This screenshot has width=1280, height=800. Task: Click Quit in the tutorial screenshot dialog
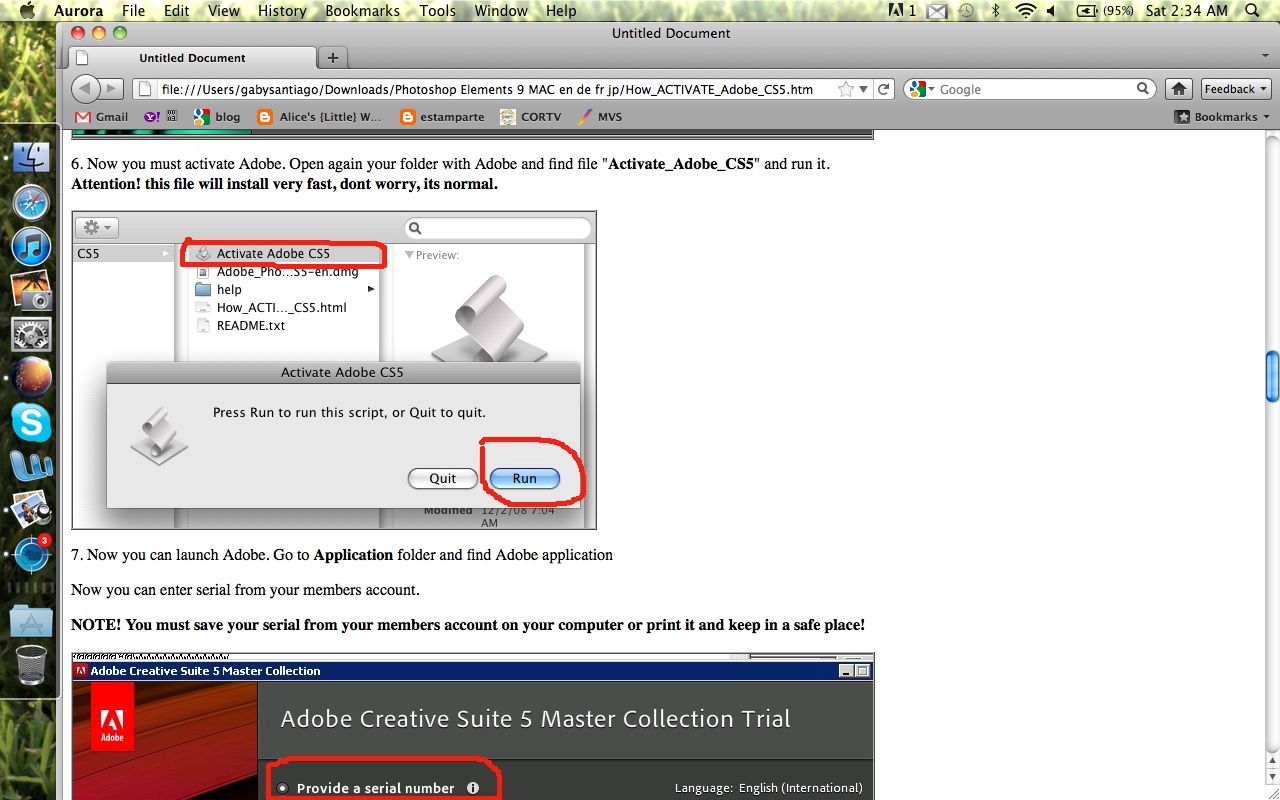pos(442,478)
